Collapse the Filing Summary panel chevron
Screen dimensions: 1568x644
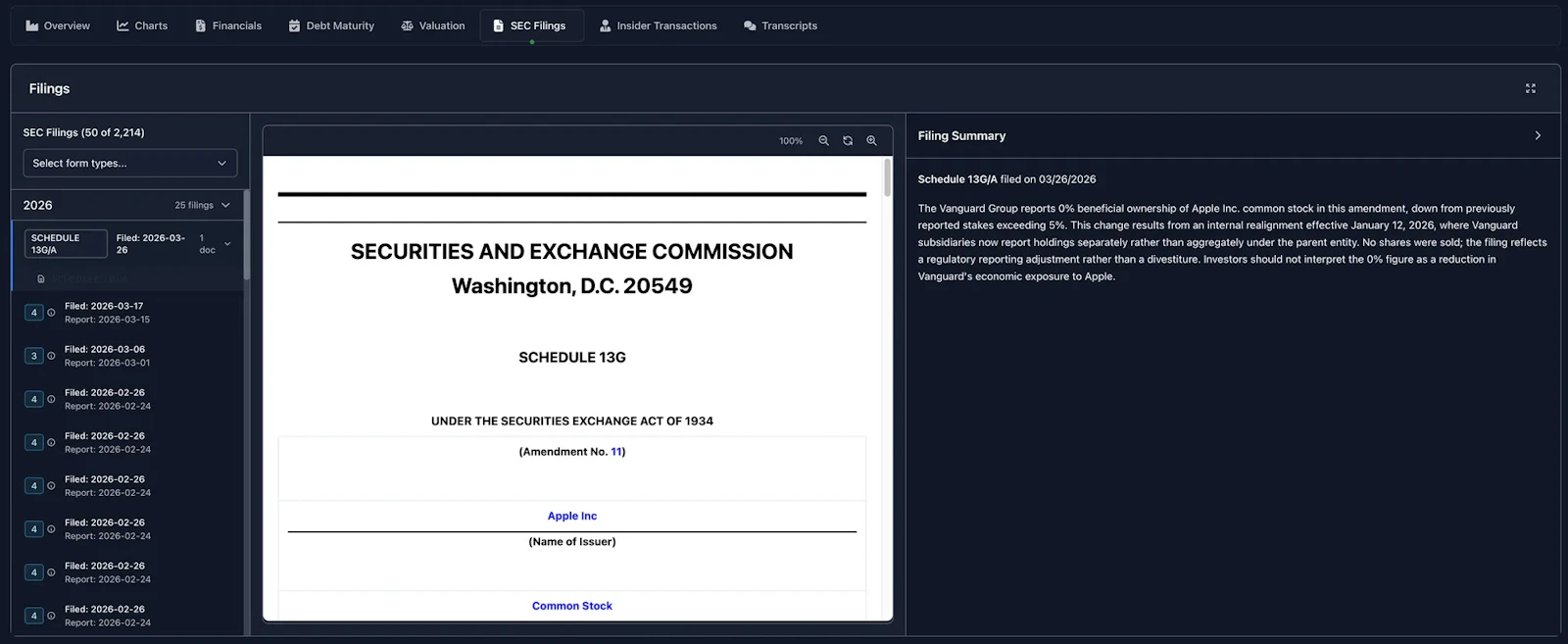1538,136
